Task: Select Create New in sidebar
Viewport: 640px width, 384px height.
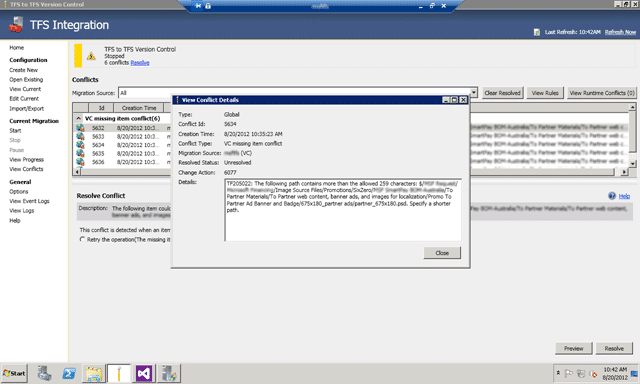Action: (x=24, y=70)
